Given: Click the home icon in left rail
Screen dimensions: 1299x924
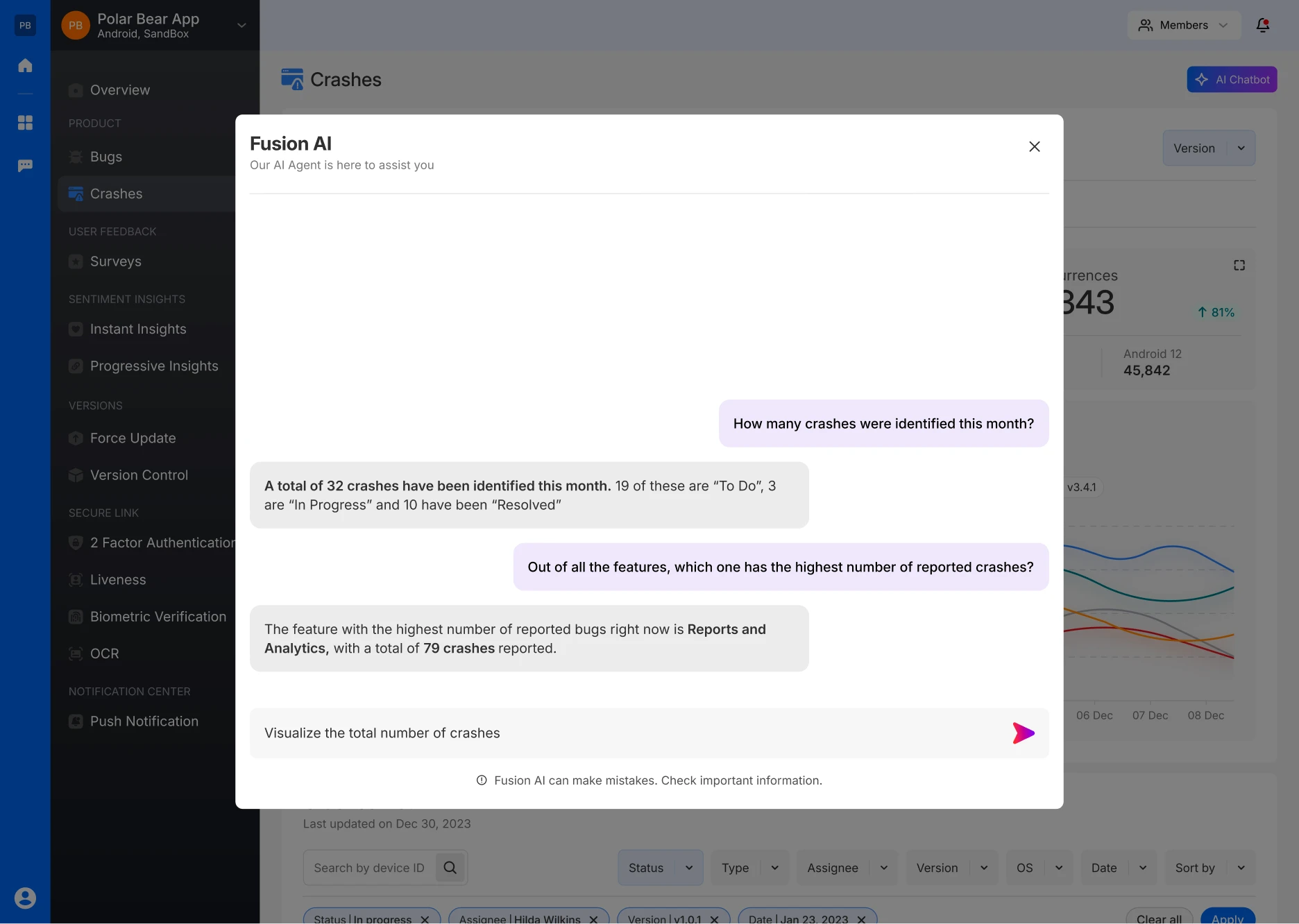Looking at the screenshot, I should click(x=25, y=65).
